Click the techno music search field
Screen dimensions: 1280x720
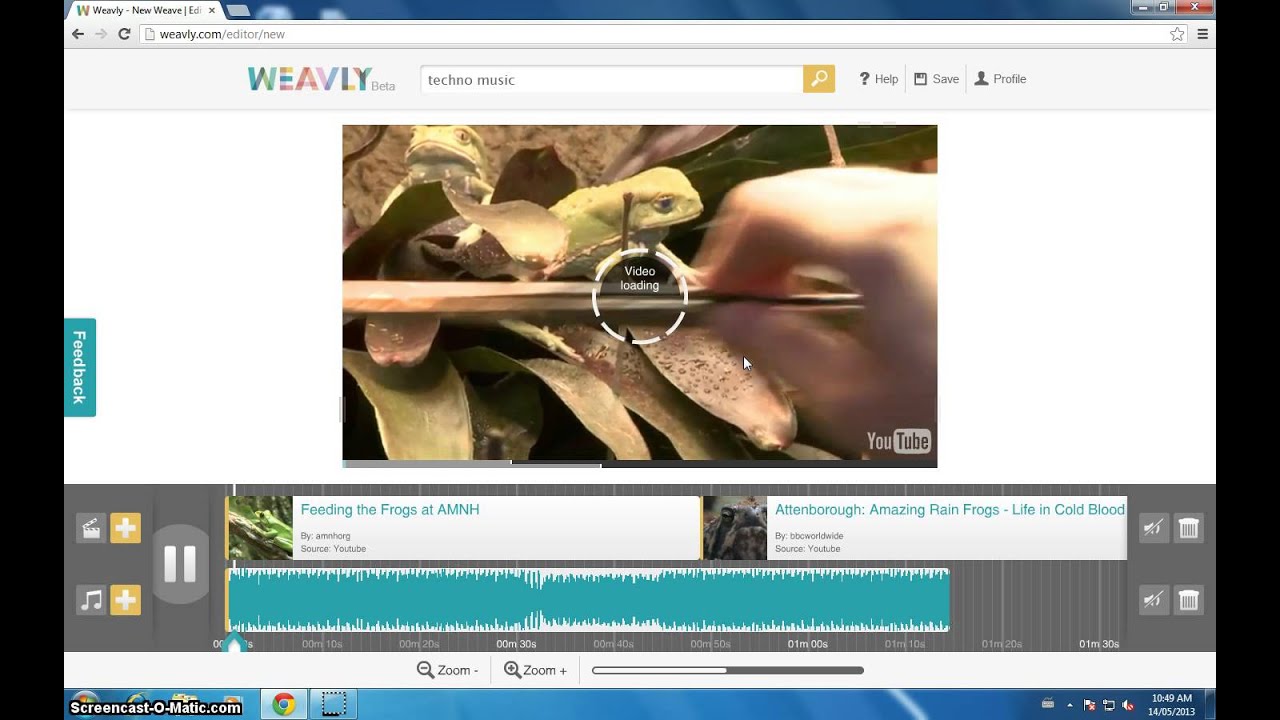612,79
